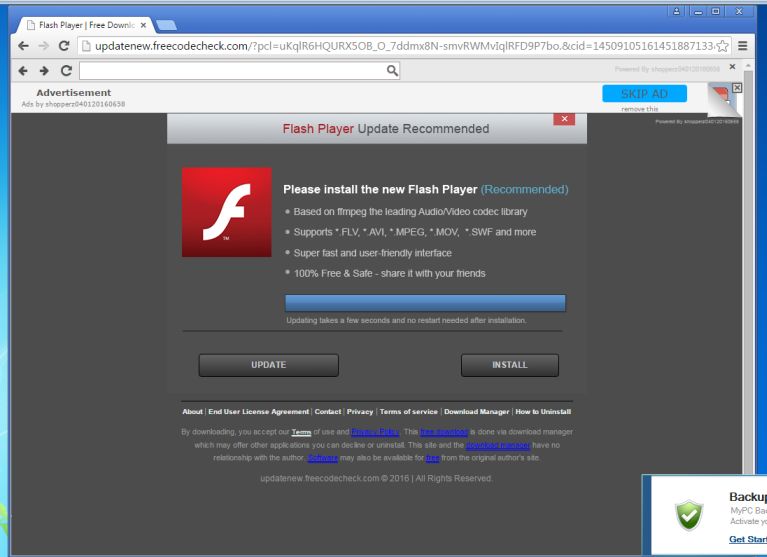Screen dimensions: 767x557
Task: Click the Get Started link in popup
Action: pyautogui.click(x=748, y=539)
